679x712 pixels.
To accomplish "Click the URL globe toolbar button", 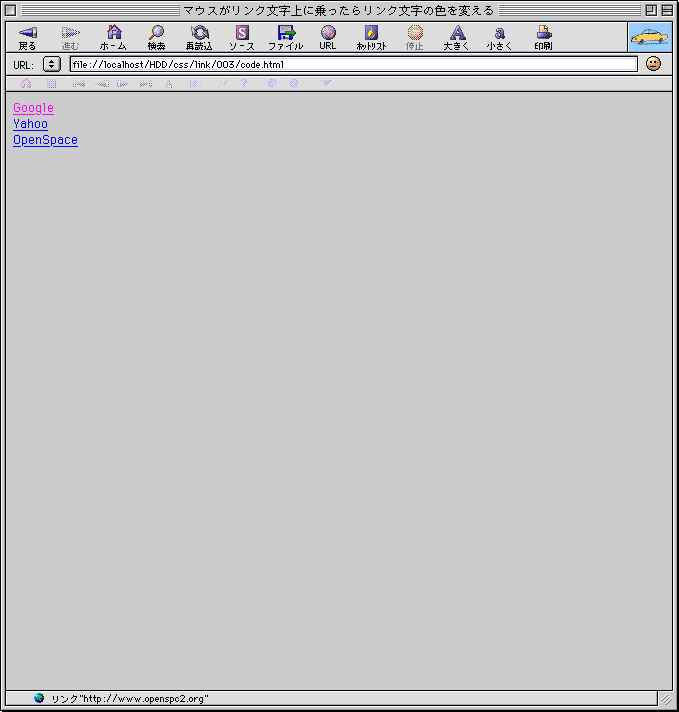I will (x=327, y=38).
